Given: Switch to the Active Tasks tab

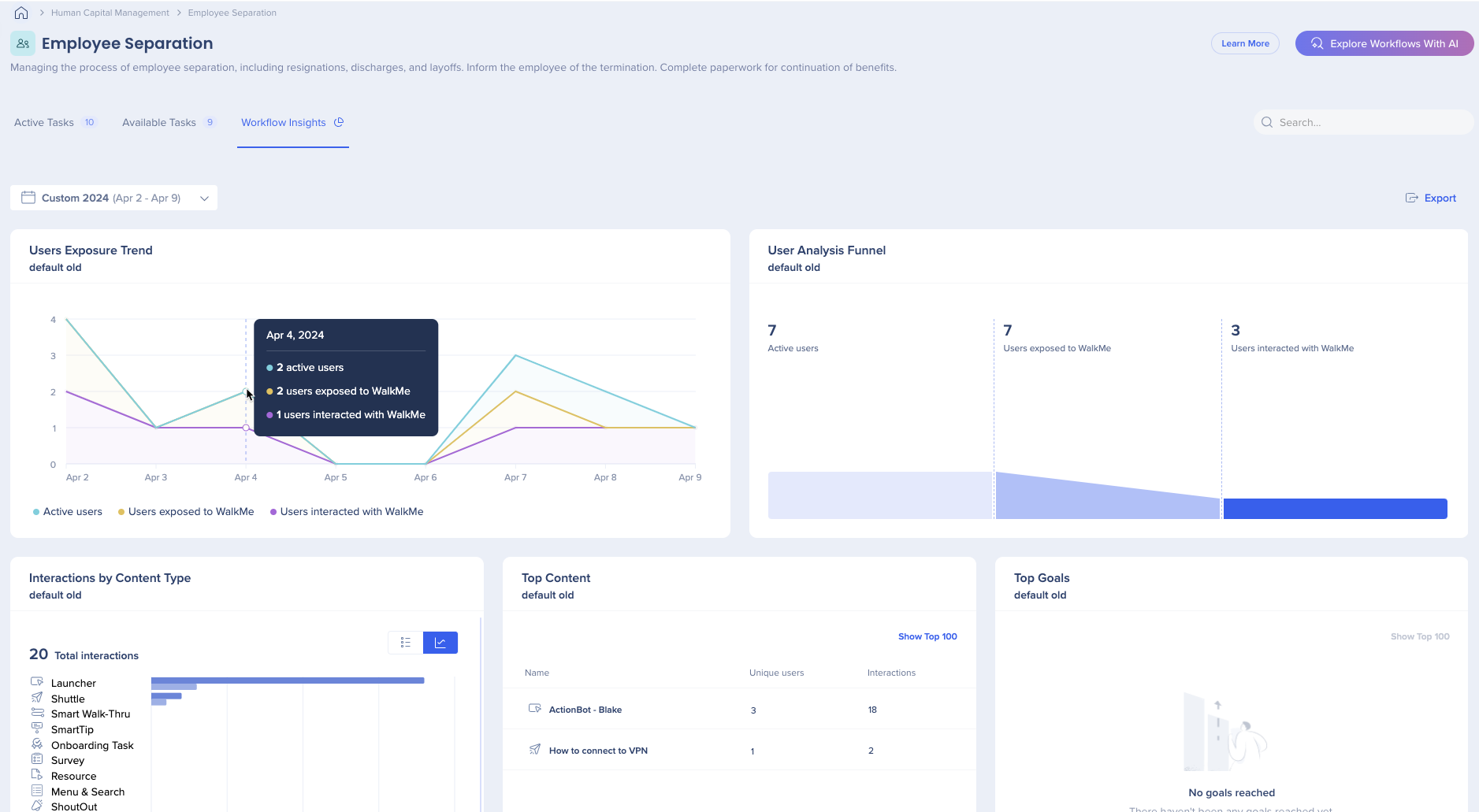Looking at the screenshot, I should click(43, 122).
